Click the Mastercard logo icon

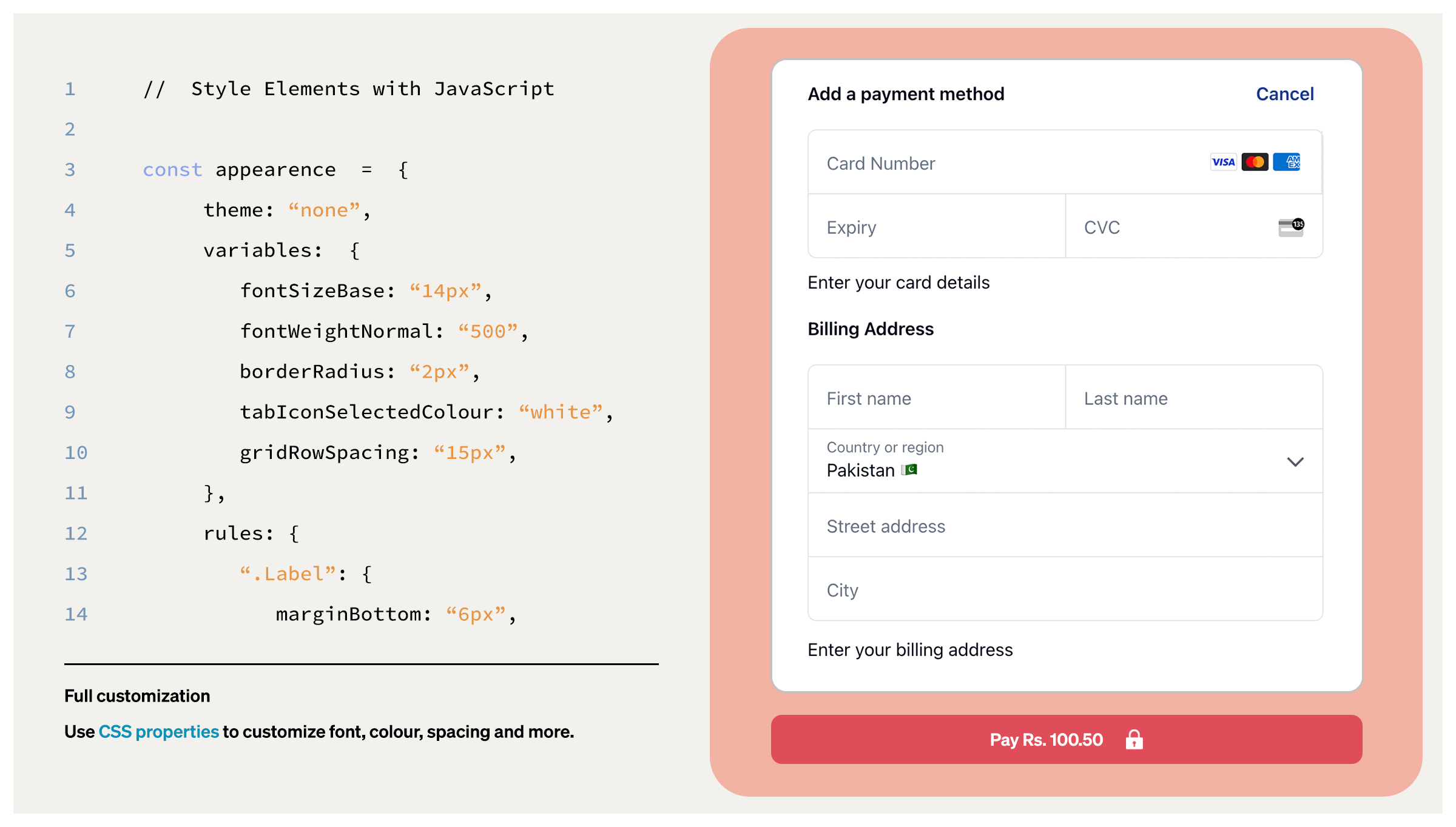(1255, 162)
